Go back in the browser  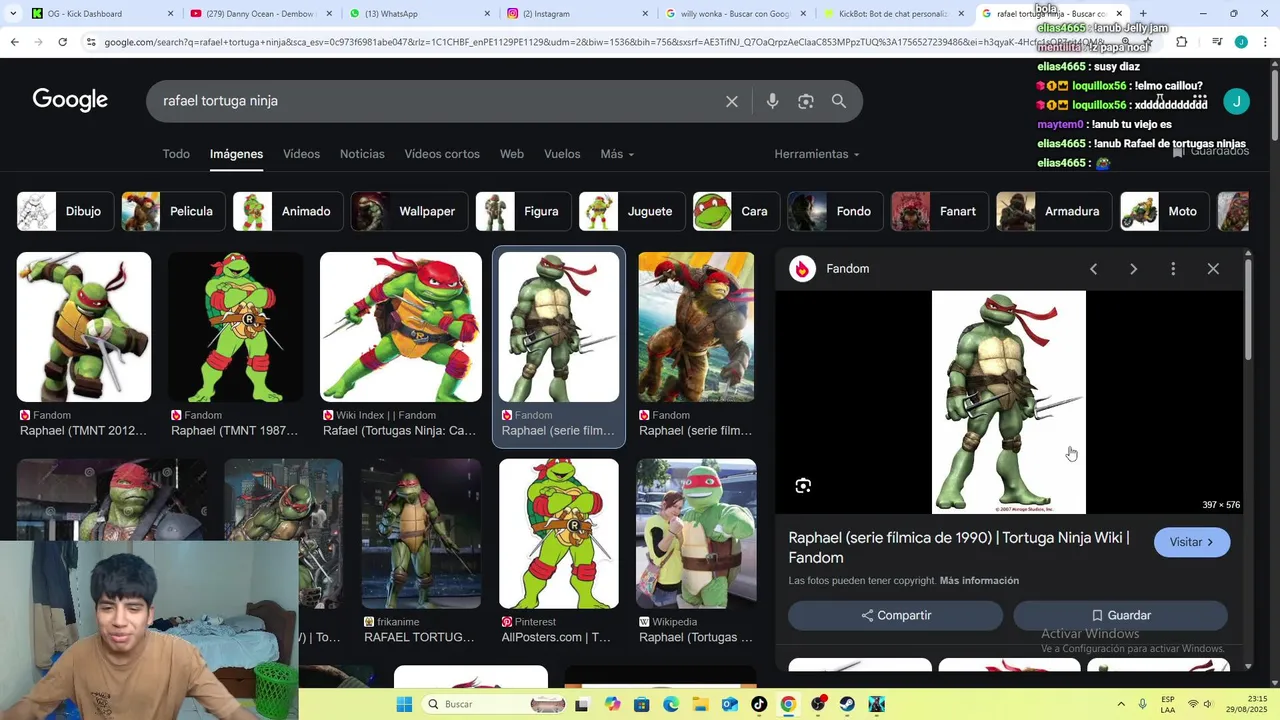[14, 42]
